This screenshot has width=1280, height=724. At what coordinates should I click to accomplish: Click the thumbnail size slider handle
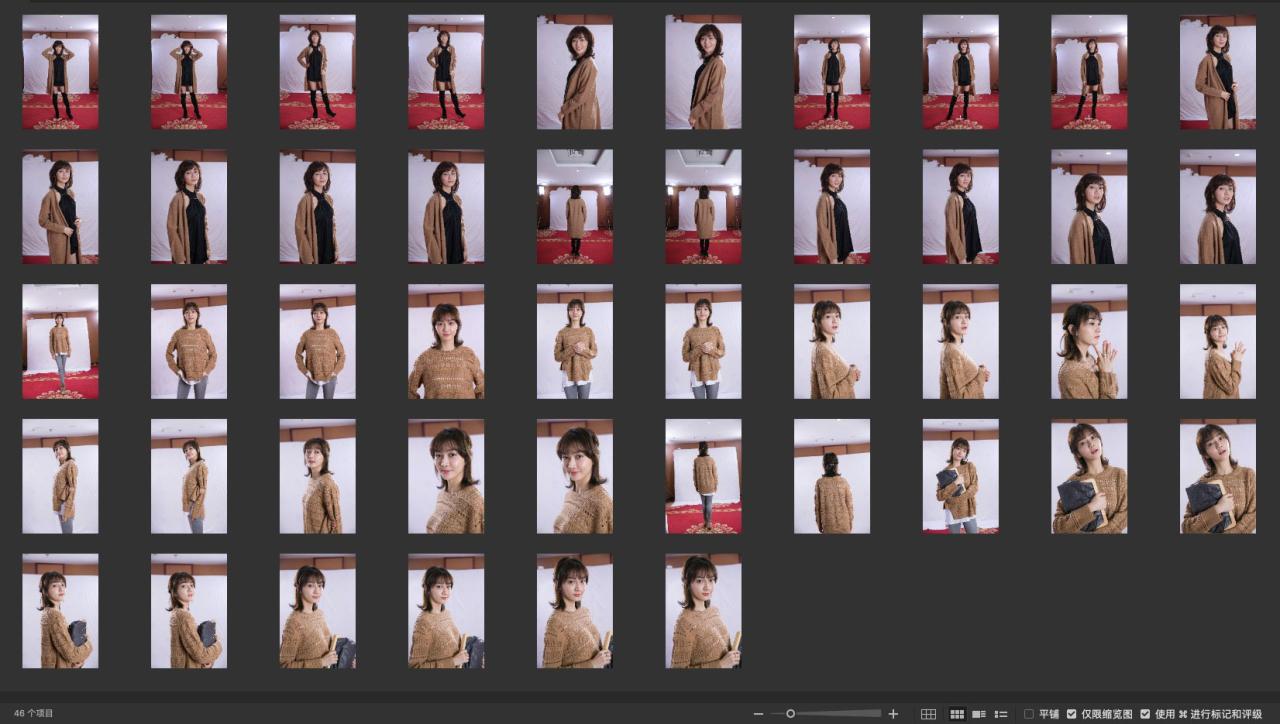click(x=790, y=714)
